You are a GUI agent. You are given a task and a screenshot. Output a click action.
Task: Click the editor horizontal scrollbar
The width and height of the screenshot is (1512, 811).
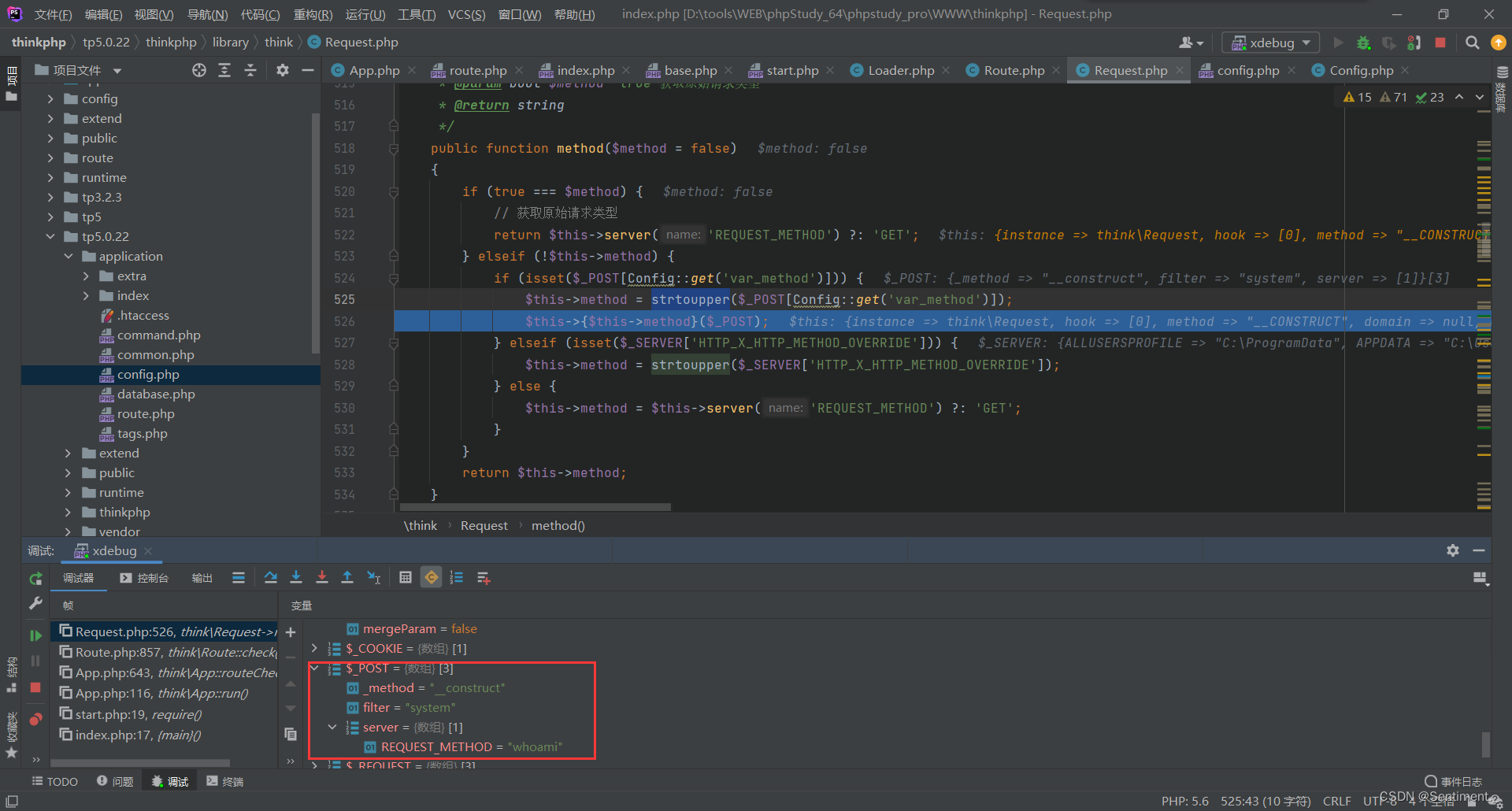tap(535, 507)
